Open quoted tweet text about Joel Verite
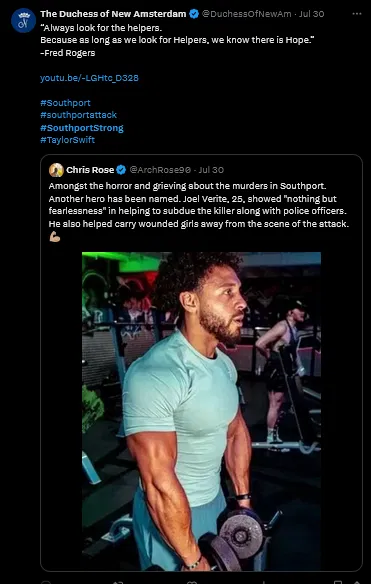This screenshot has height=584, width=371. tap(199, 205)
